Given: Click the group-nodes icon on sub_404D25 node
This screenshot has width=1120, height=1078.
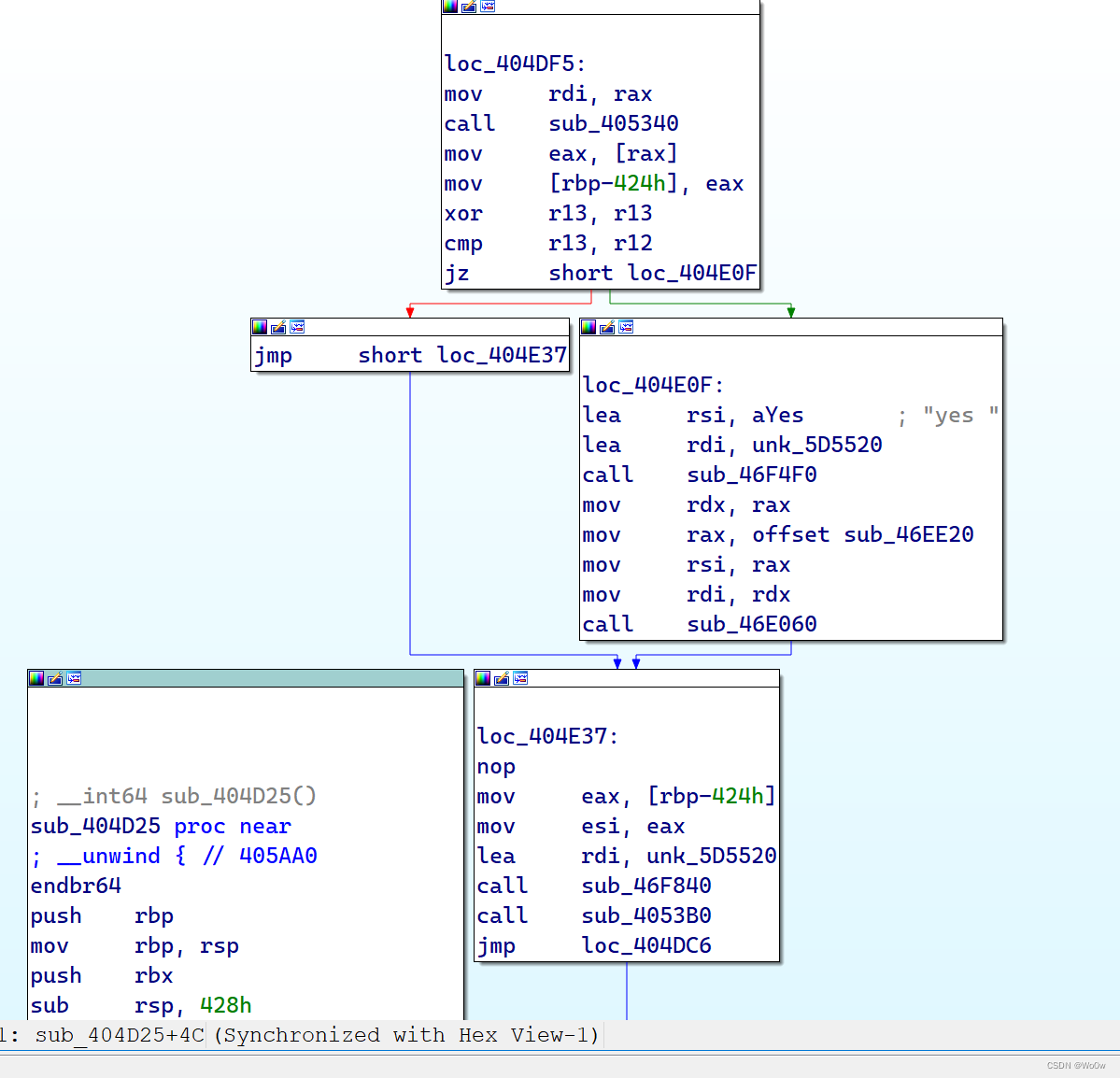Looking at the screenshot, I should (x=73, y=678).
